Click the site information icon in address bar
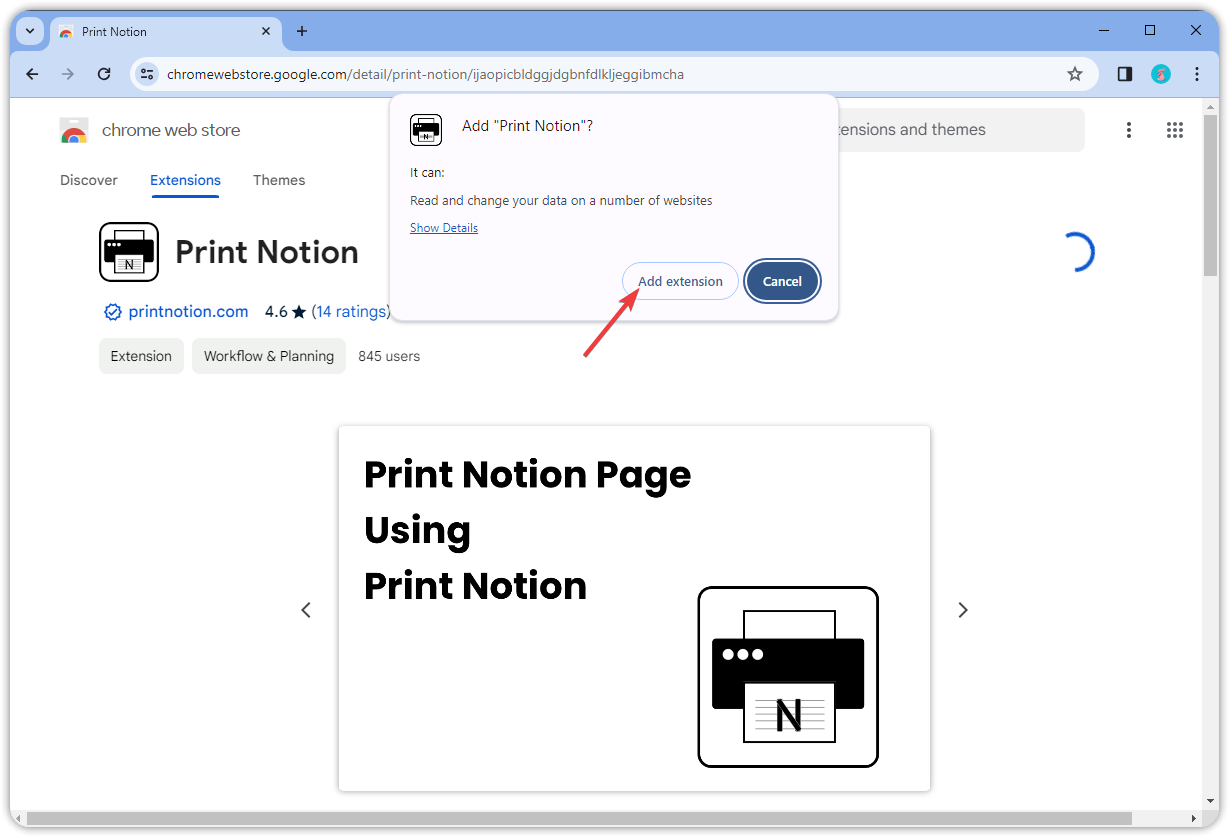Image resolution: width=1229 pixels, height=837 pixels. tap(147, 74)
